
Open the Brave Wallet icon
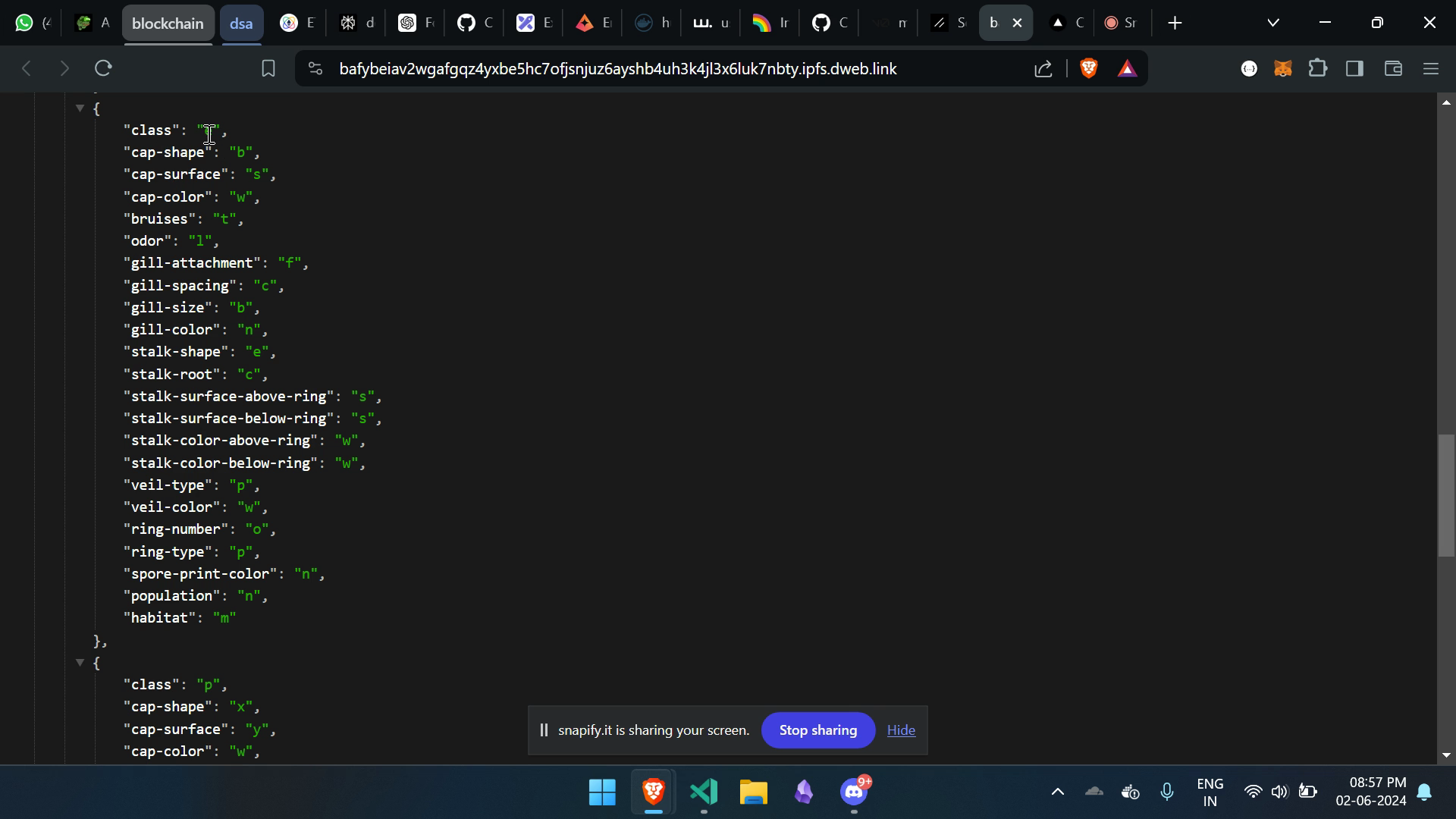click(x=1393, y=69)
